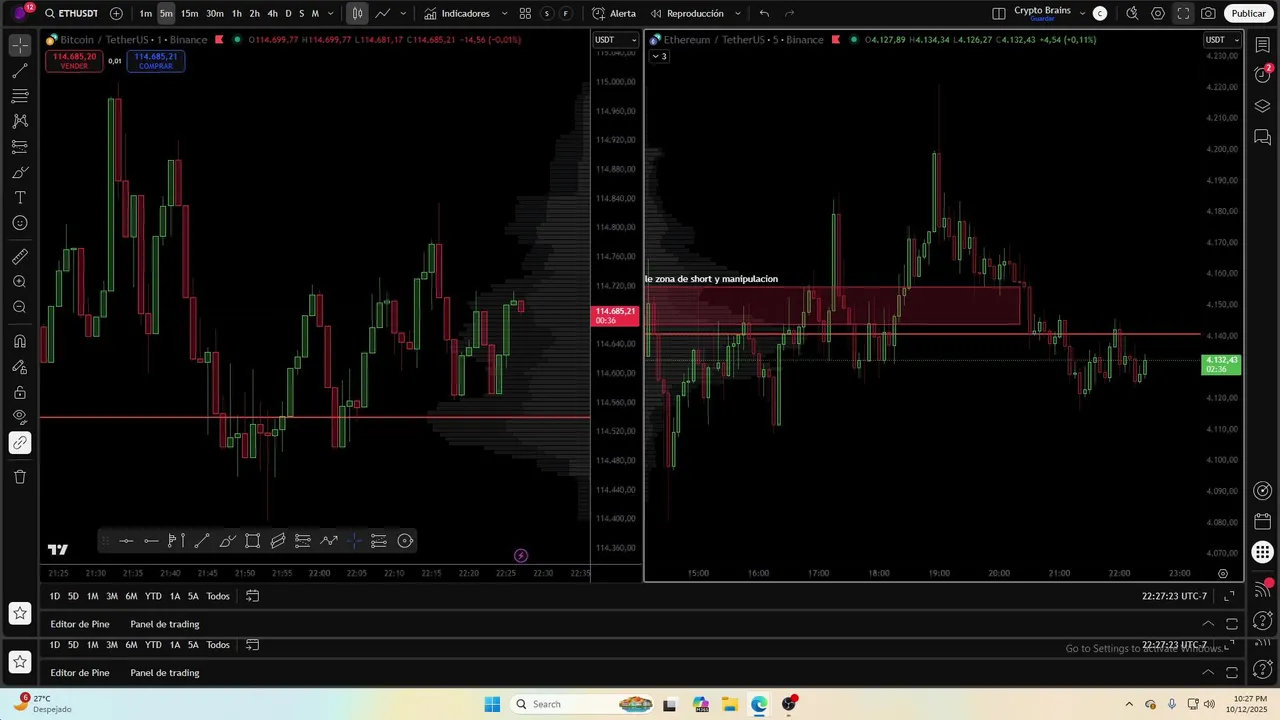This screenshot has width=1280, height=720.
Task: Open USDT currency dropdown on Ethereum chart
Action: tap(1222, 40)
